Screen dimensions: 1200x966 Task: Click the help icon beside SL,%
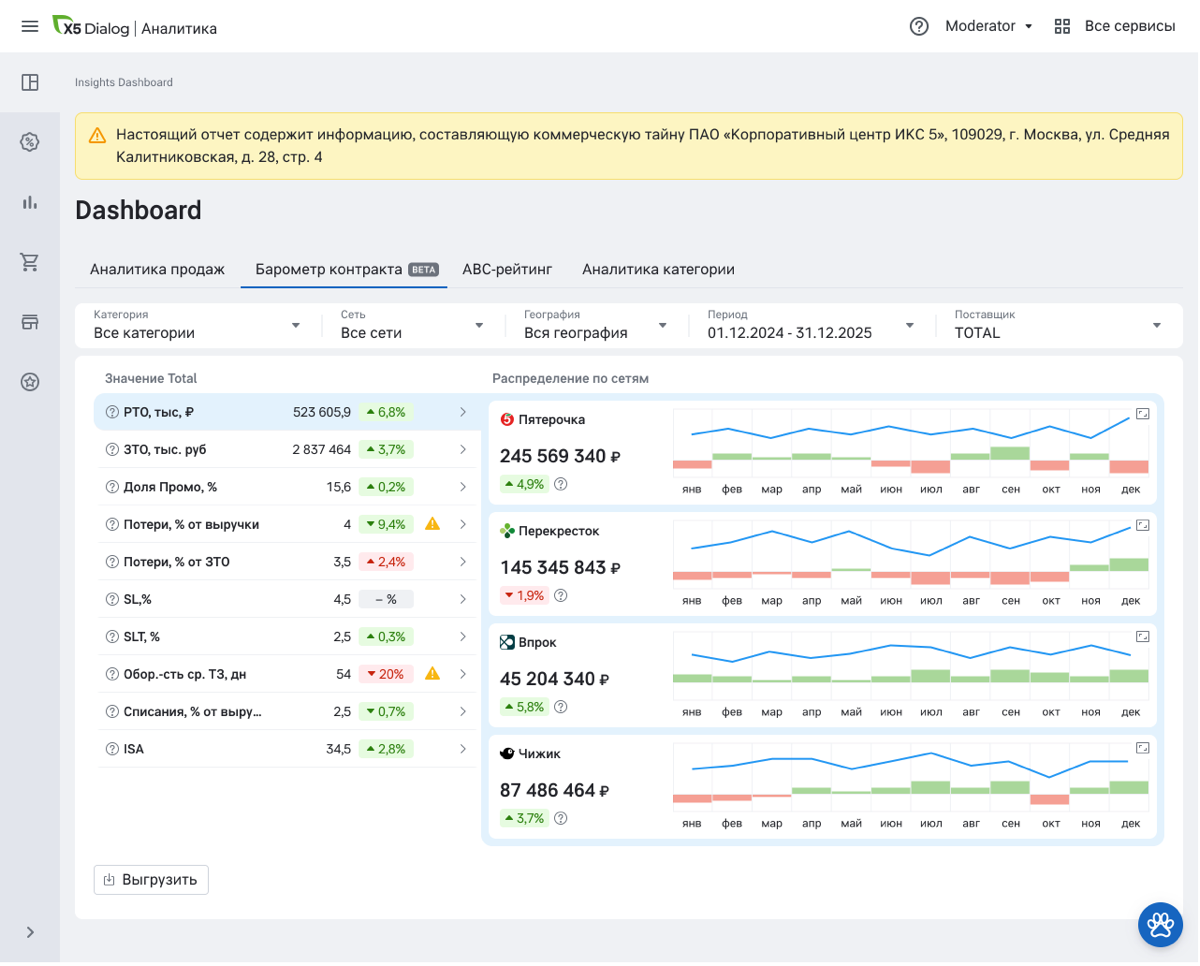pos(112,599)
